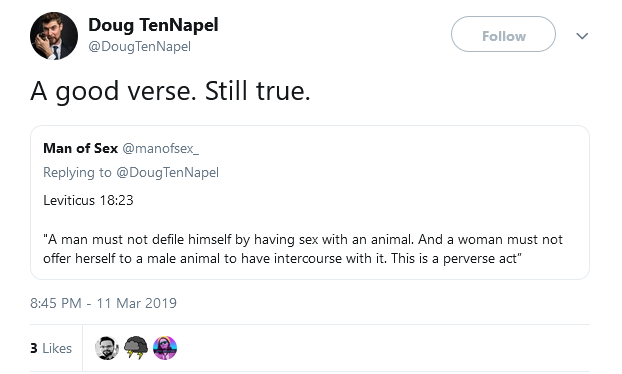
Task: Open @DougTenNapel in Replying to line
Action: tap(167, 173)
